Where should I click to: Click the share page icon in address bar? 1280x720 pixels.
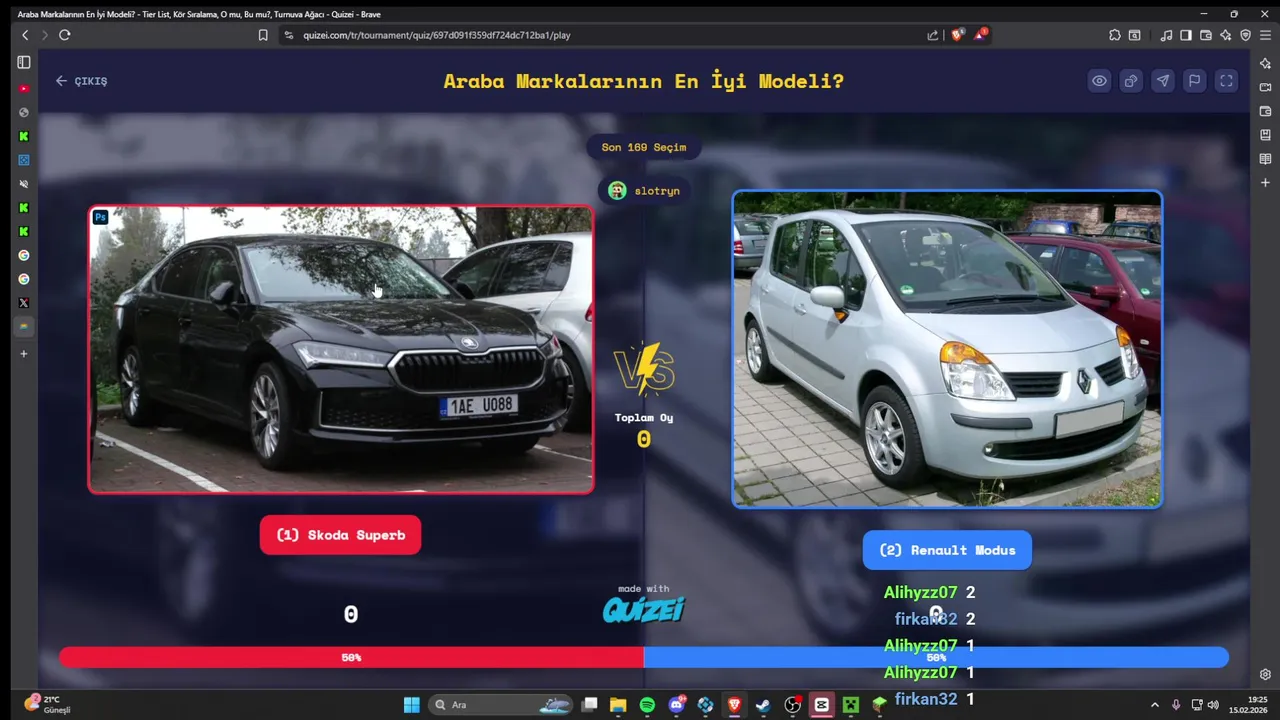coord(933,35)
